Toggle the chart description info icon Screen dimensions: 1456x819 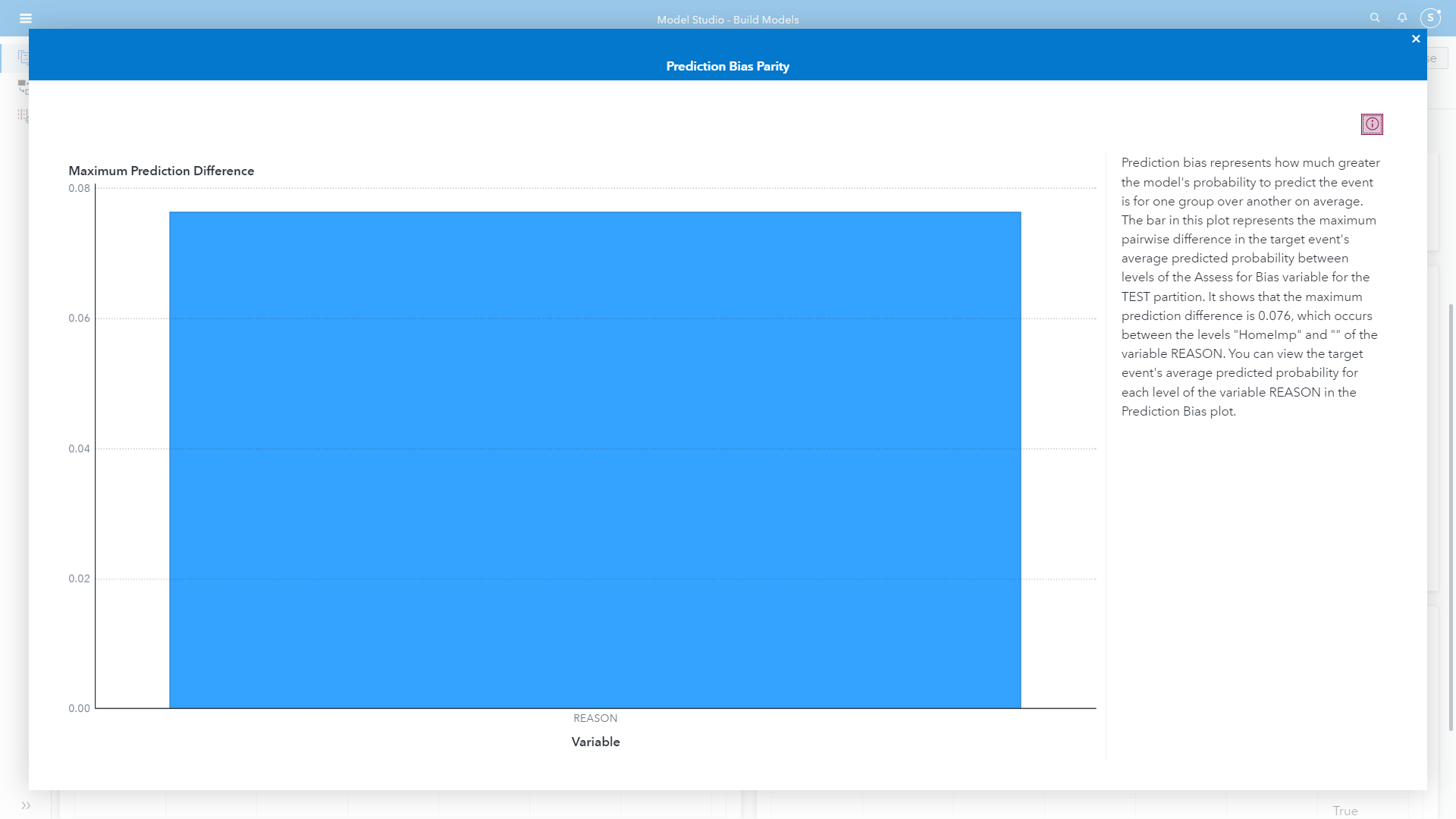(x=1372, y=124)
